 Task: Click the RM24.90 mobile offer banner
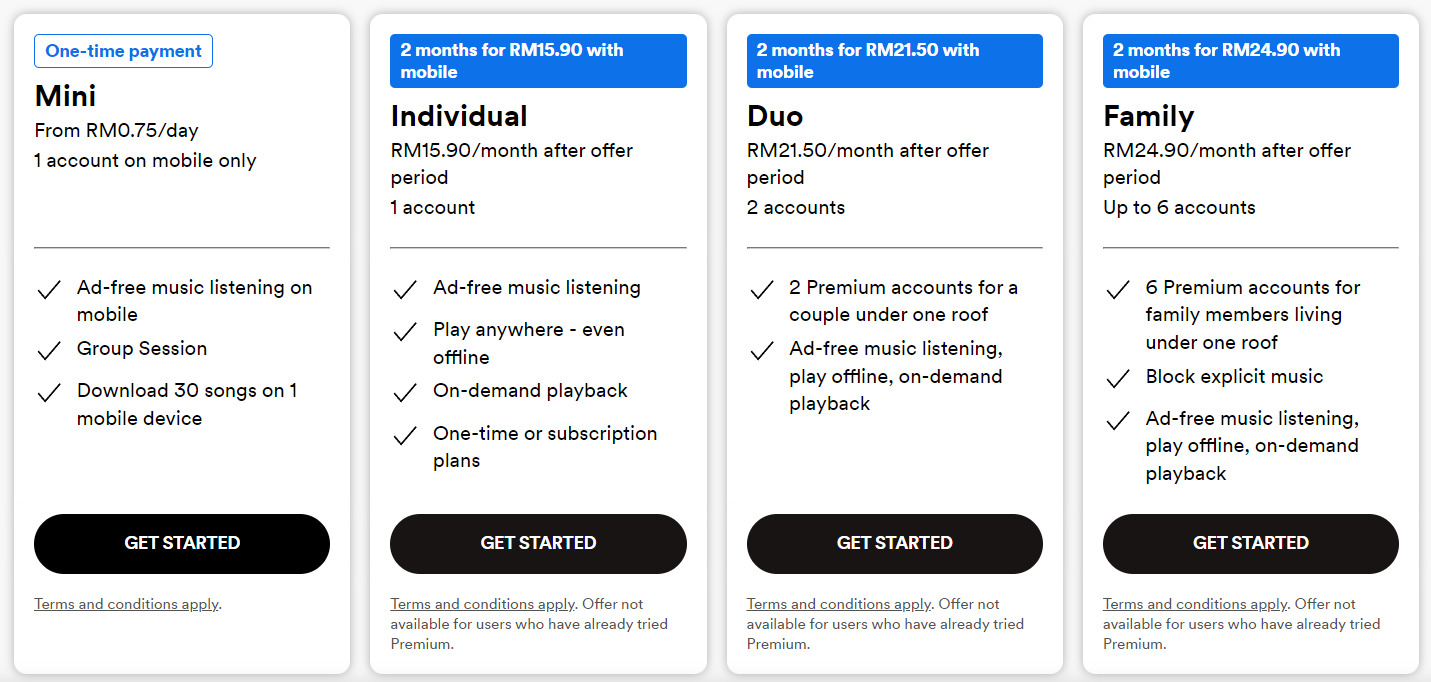click(1251, 61)
